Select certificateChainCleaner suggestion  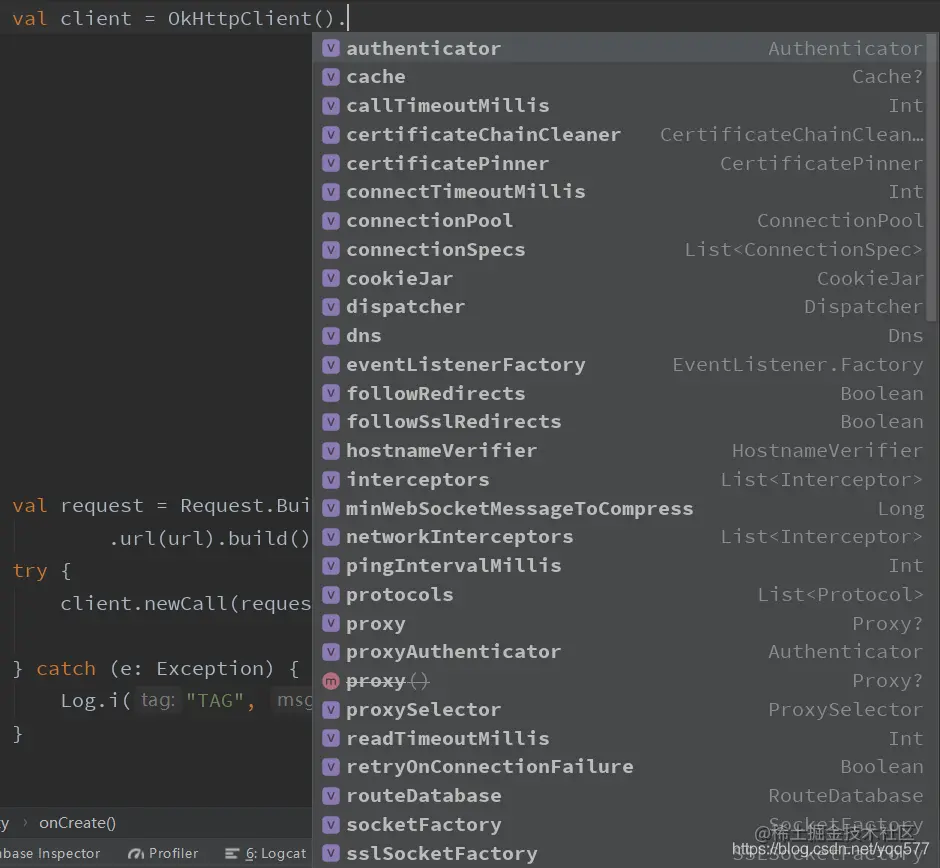pos(619,135)
